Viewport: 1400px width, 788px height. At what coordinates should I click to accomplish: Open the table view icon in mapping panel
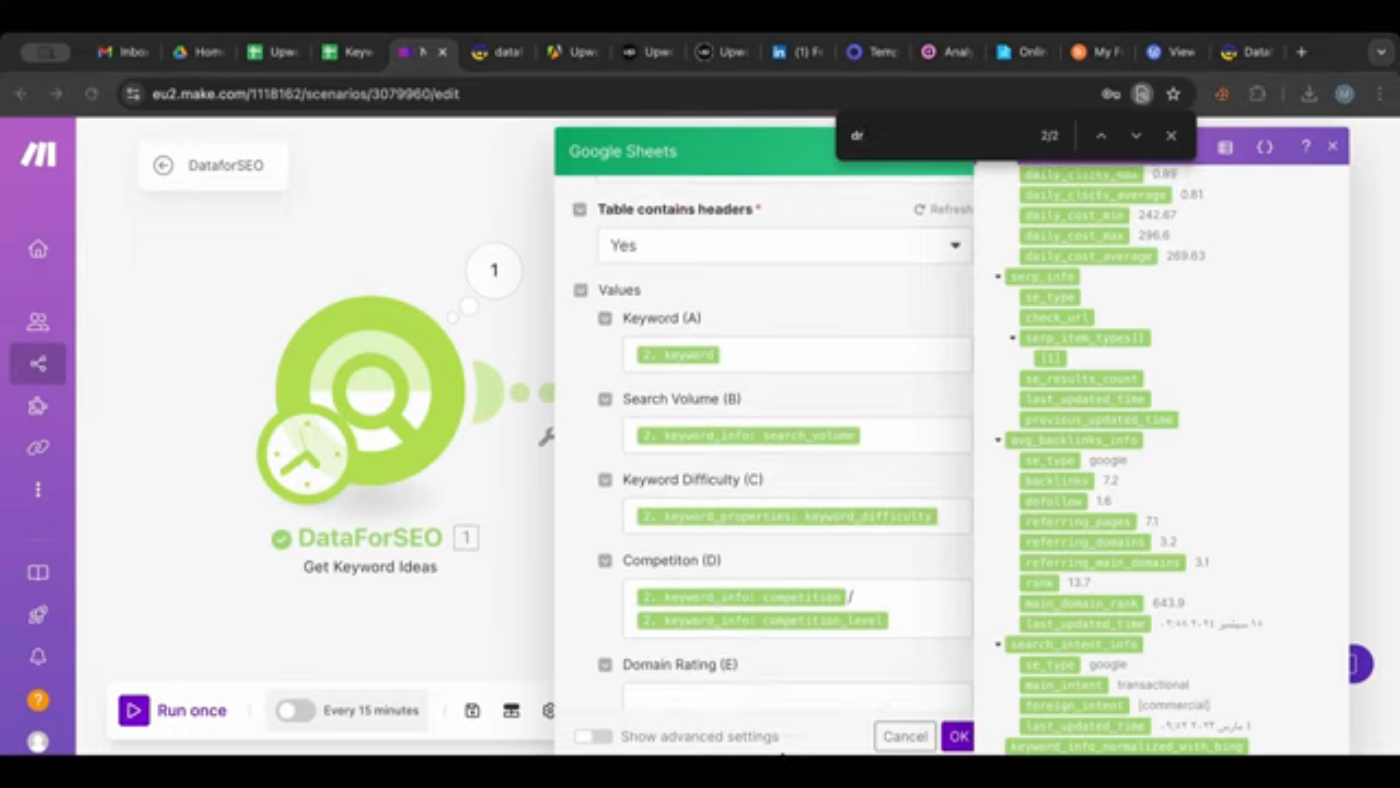point(1225,147)
